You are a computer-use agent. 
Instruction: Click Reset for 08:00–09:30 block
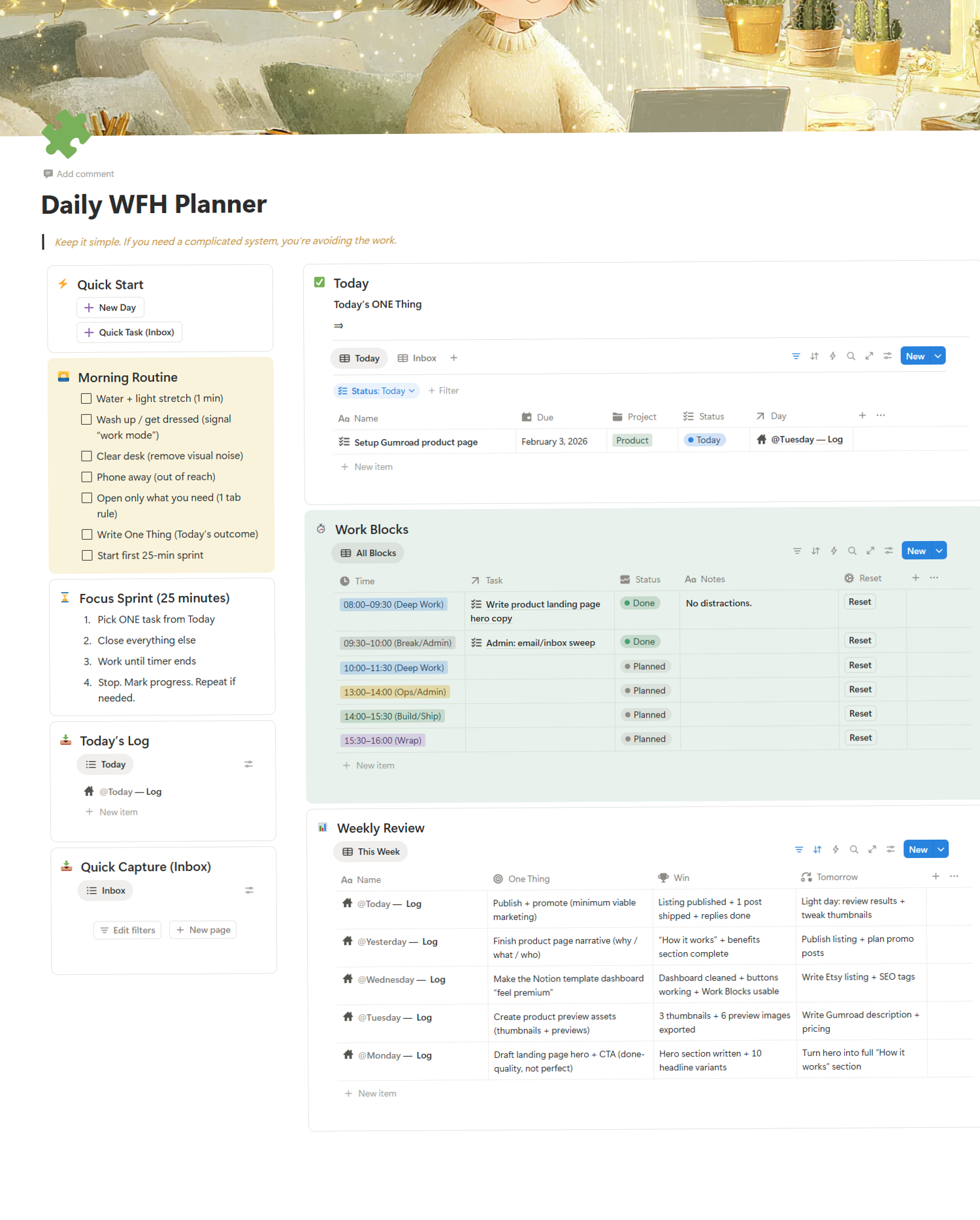click(860, 602)
